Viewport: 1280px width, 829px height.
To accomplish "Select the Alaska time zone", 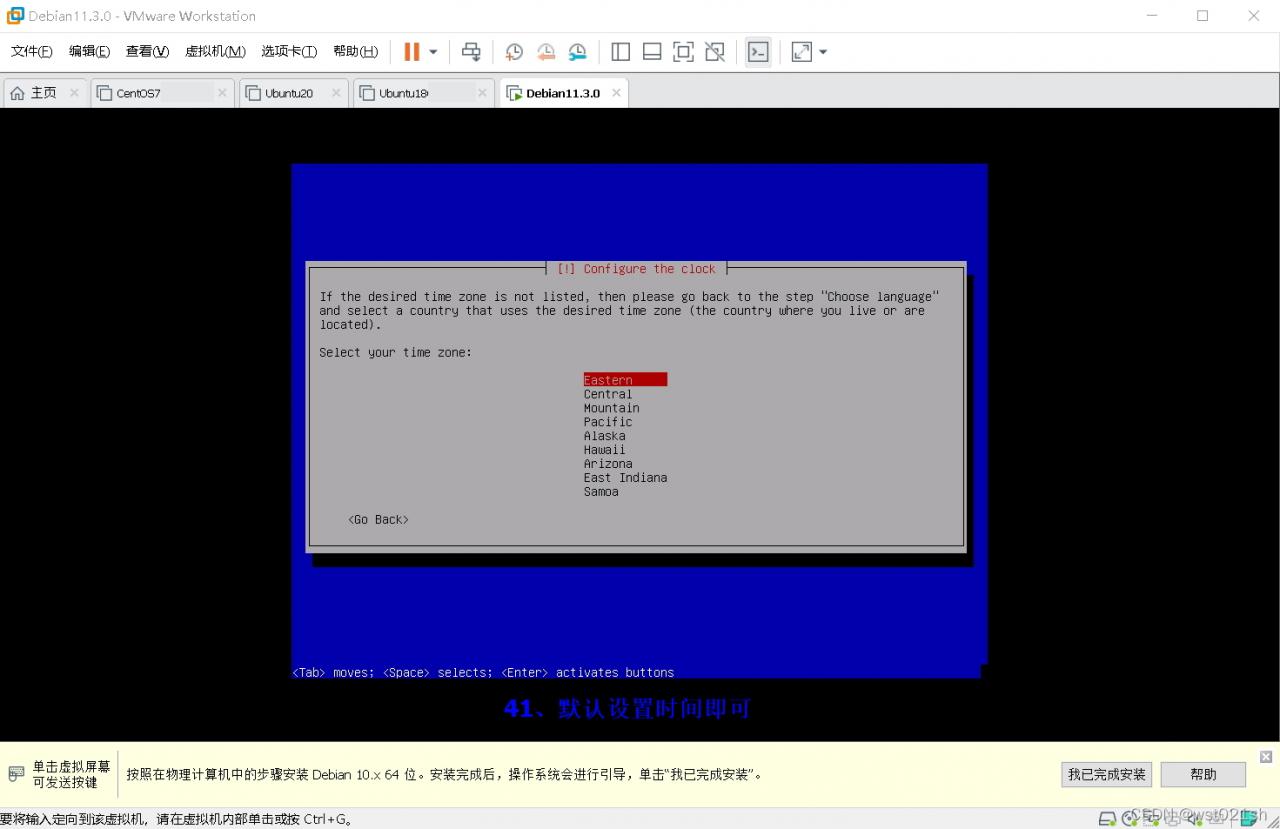I will 604,436.
